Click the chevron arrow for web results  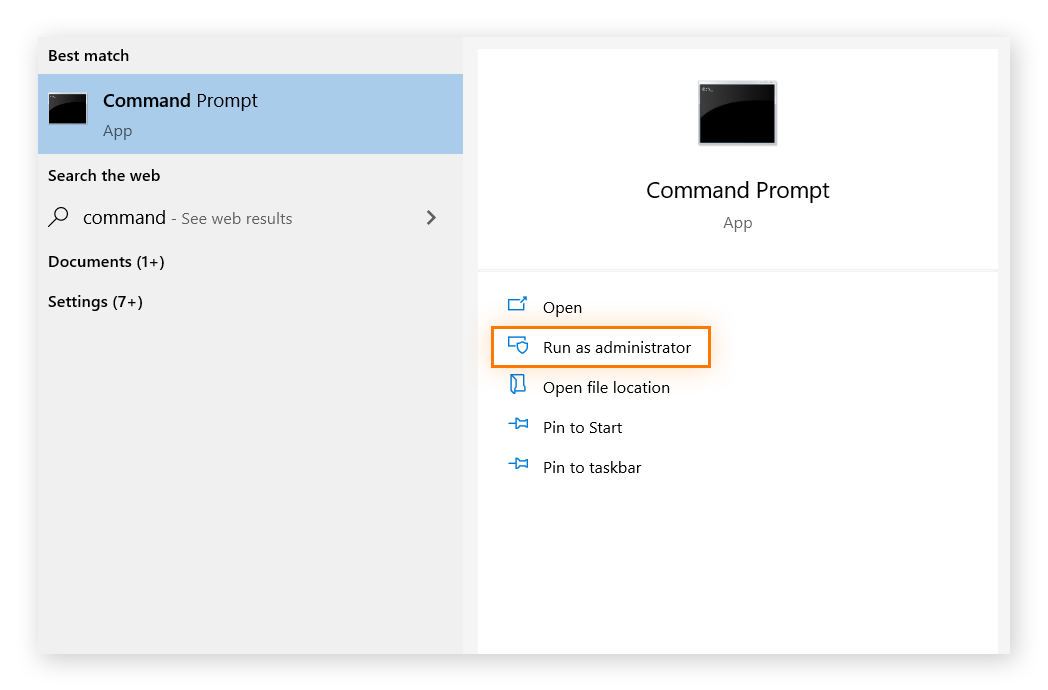(431, 217)
